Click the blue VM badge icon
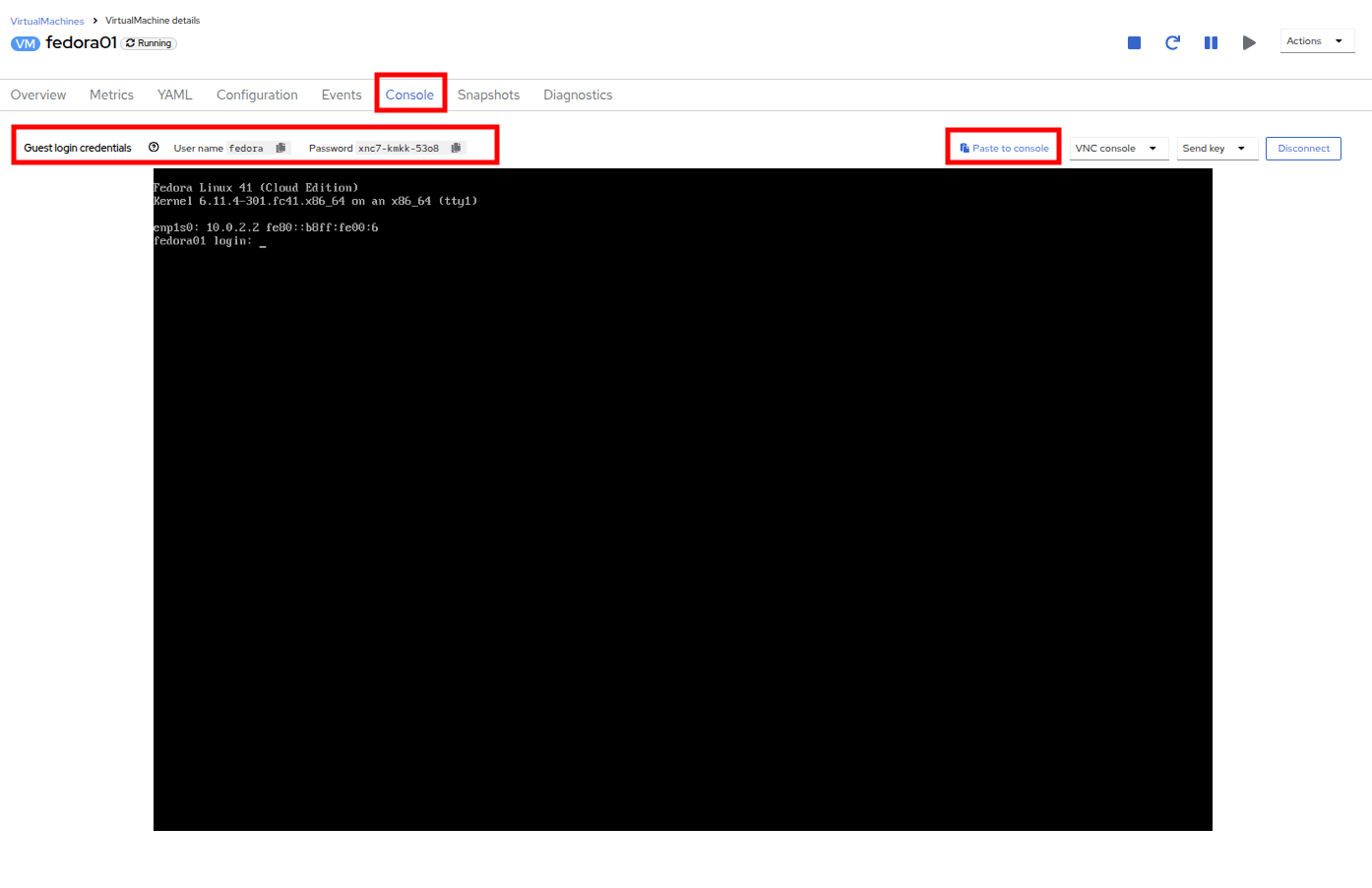 pos(26,43)
